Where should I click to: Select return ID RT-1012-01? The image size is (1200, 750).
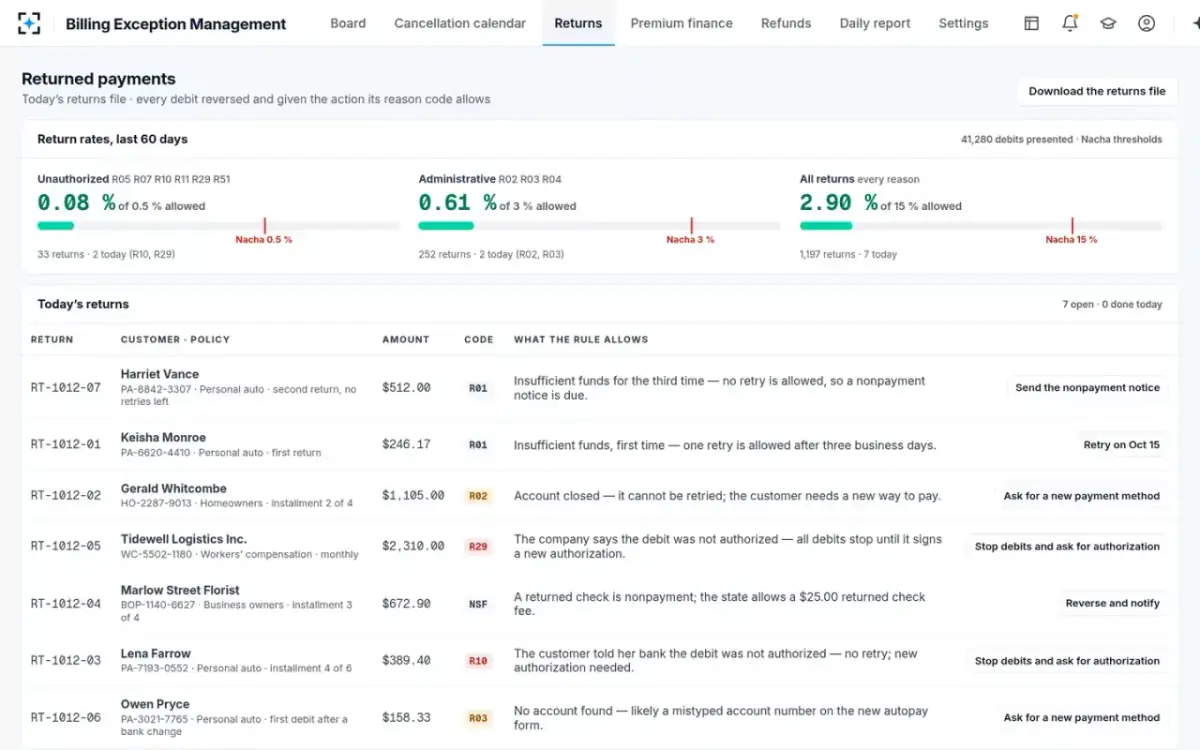[66, 445]
